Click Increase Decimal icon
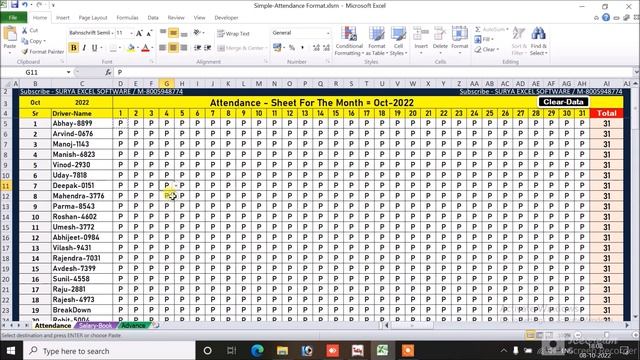This screenshot has height=360, width=640. click(316, 48)
